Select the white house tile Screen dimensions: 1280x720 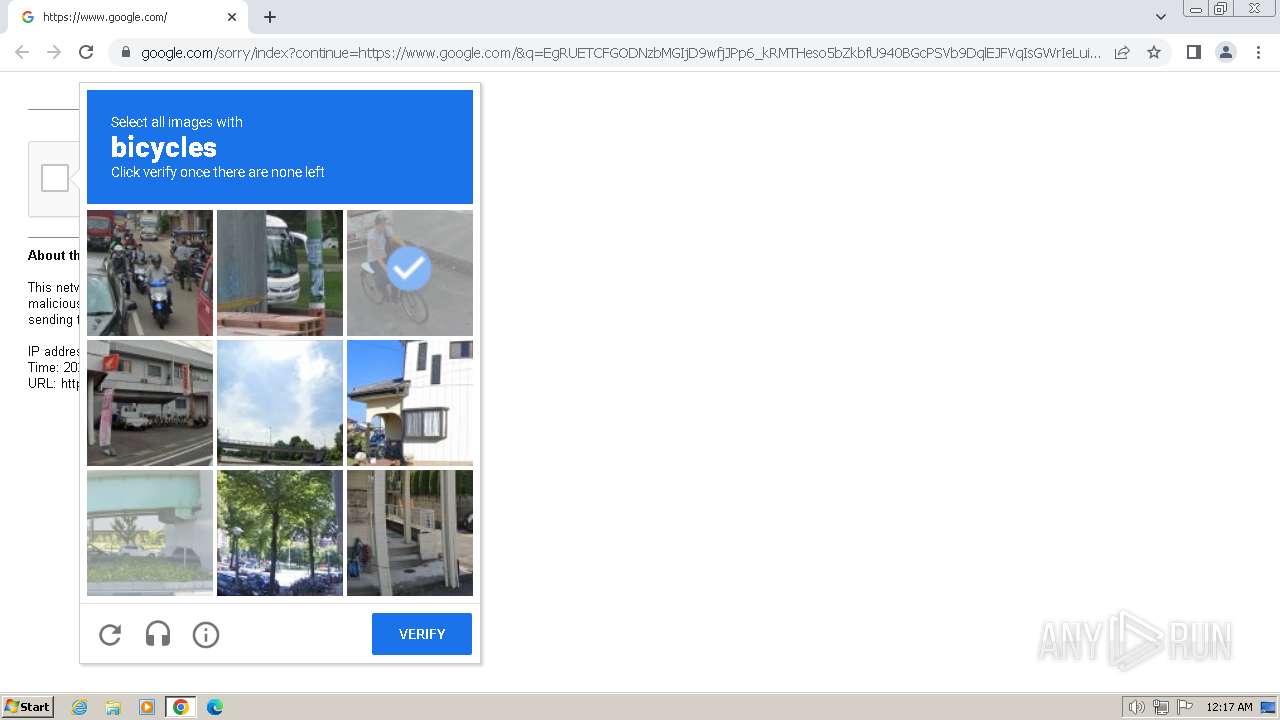click(x=410, y=403)
